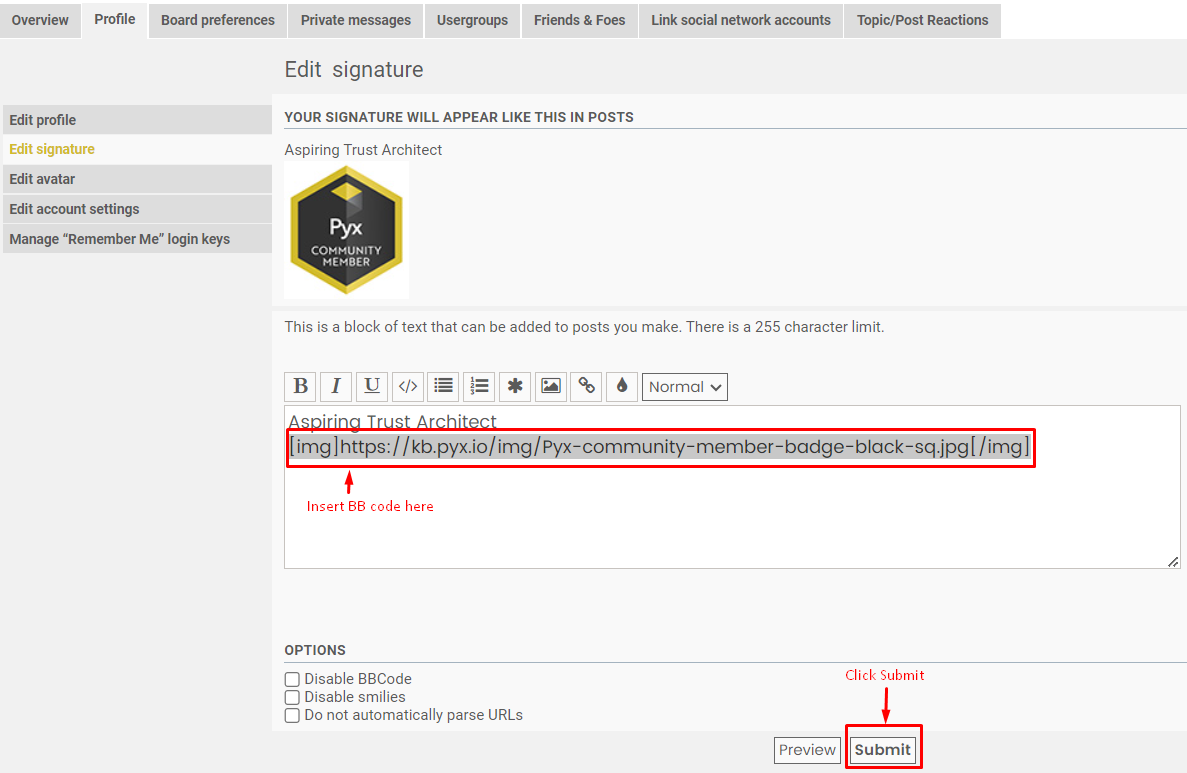Toggle bold formatting in the signature editor

(300, 387)
